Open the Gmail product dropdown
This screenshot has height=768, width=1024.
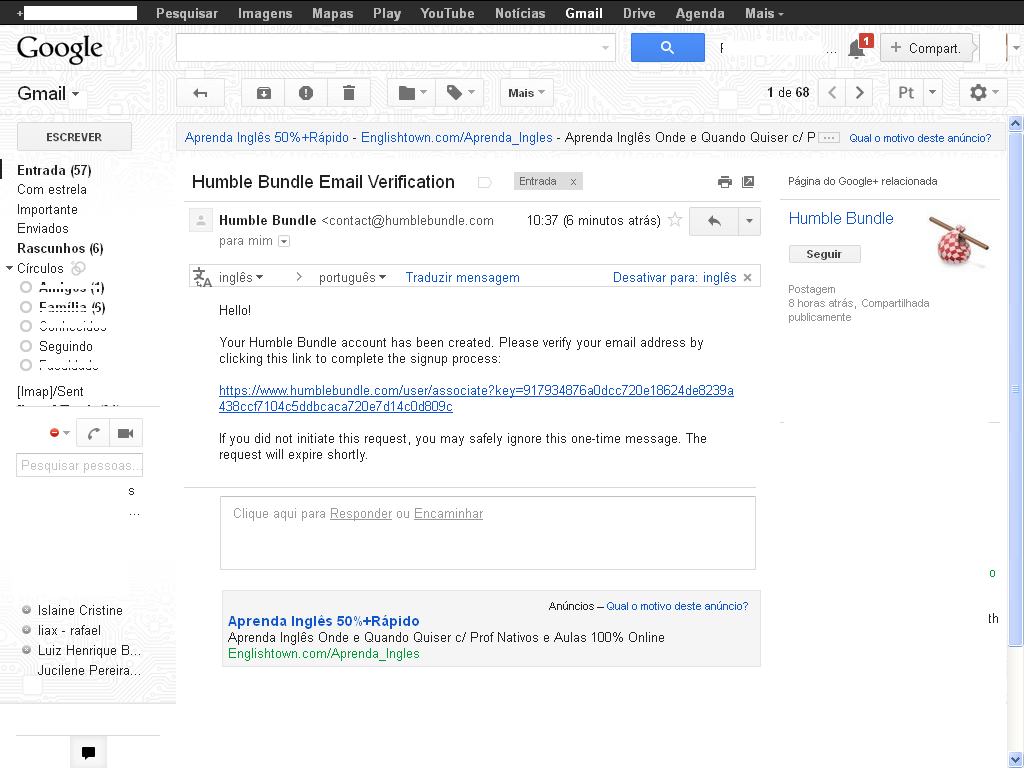[48, 93]
